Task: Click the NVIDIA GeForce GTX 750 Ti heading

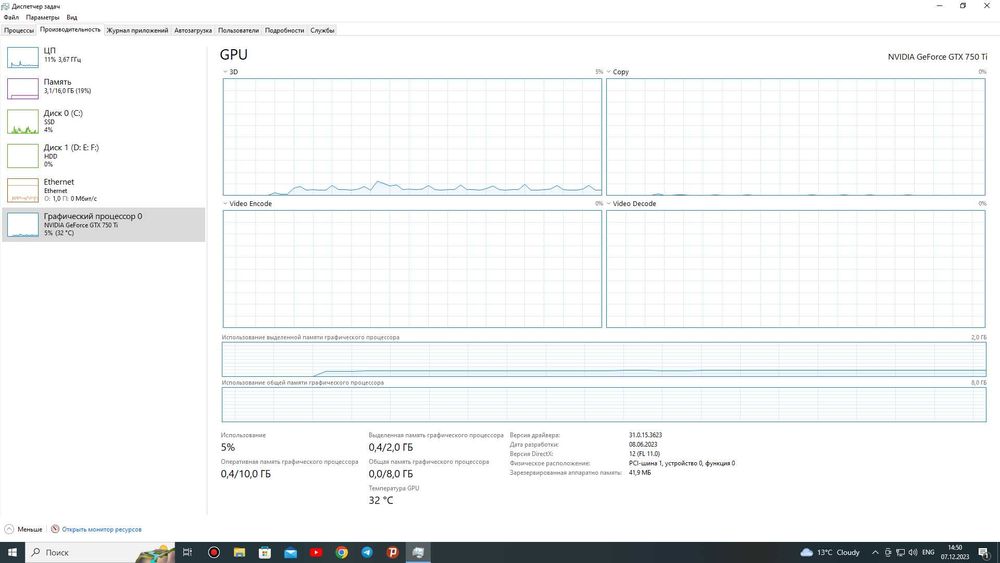Action: (x=937, y=57)
